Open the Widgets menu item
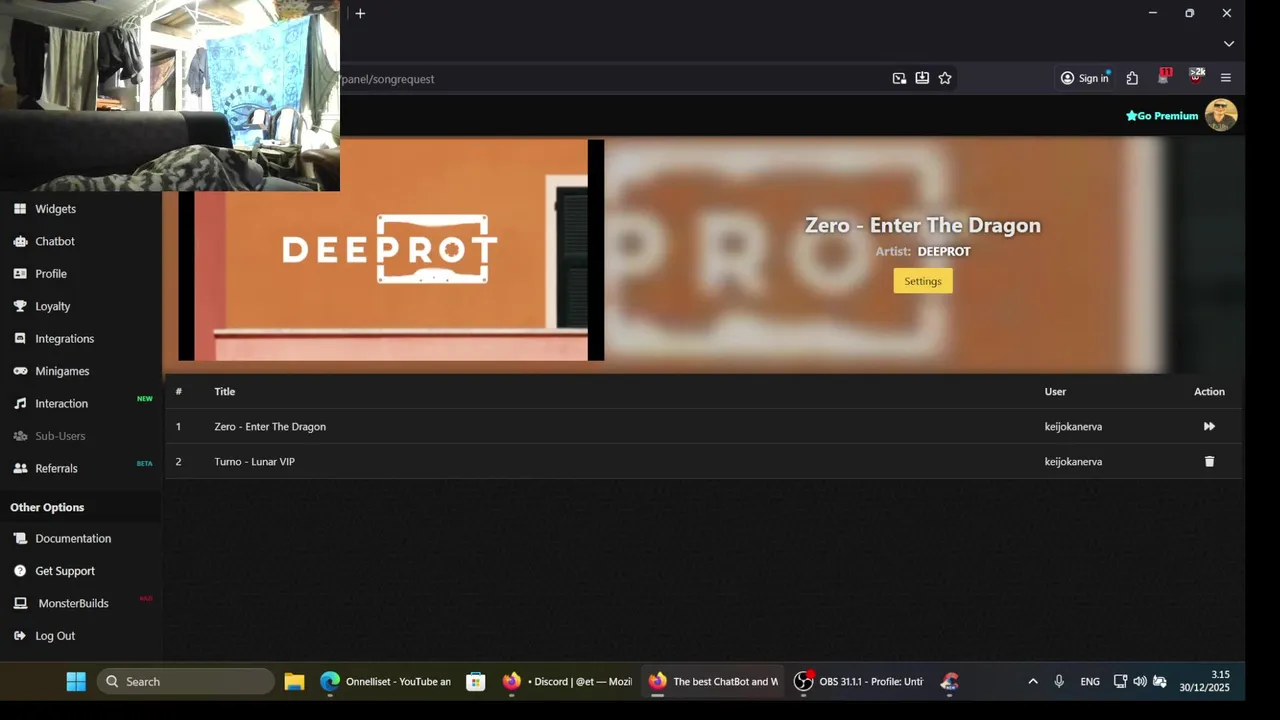 [x=56, y=209]
